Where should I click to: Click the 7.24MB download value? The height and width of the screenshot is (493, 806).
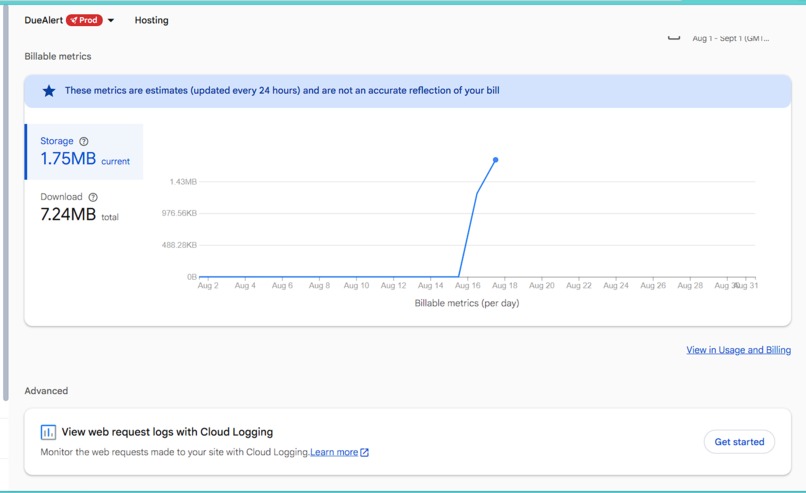click(x=68, y=214)
